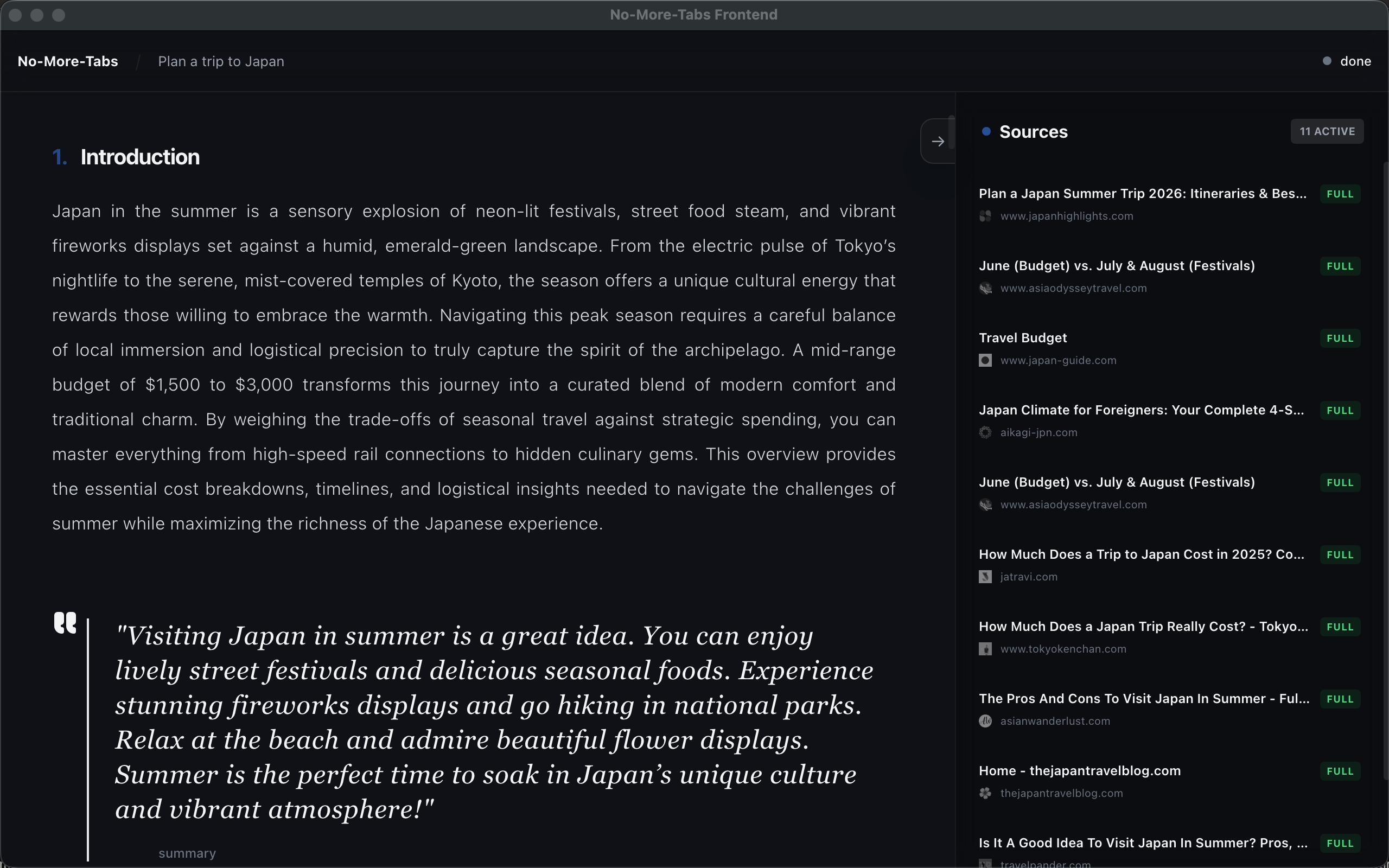This screenshot has height=868, width=1389.
Task: Collapse the Sources panel with the arrow button
Action: tap(938, 141)
